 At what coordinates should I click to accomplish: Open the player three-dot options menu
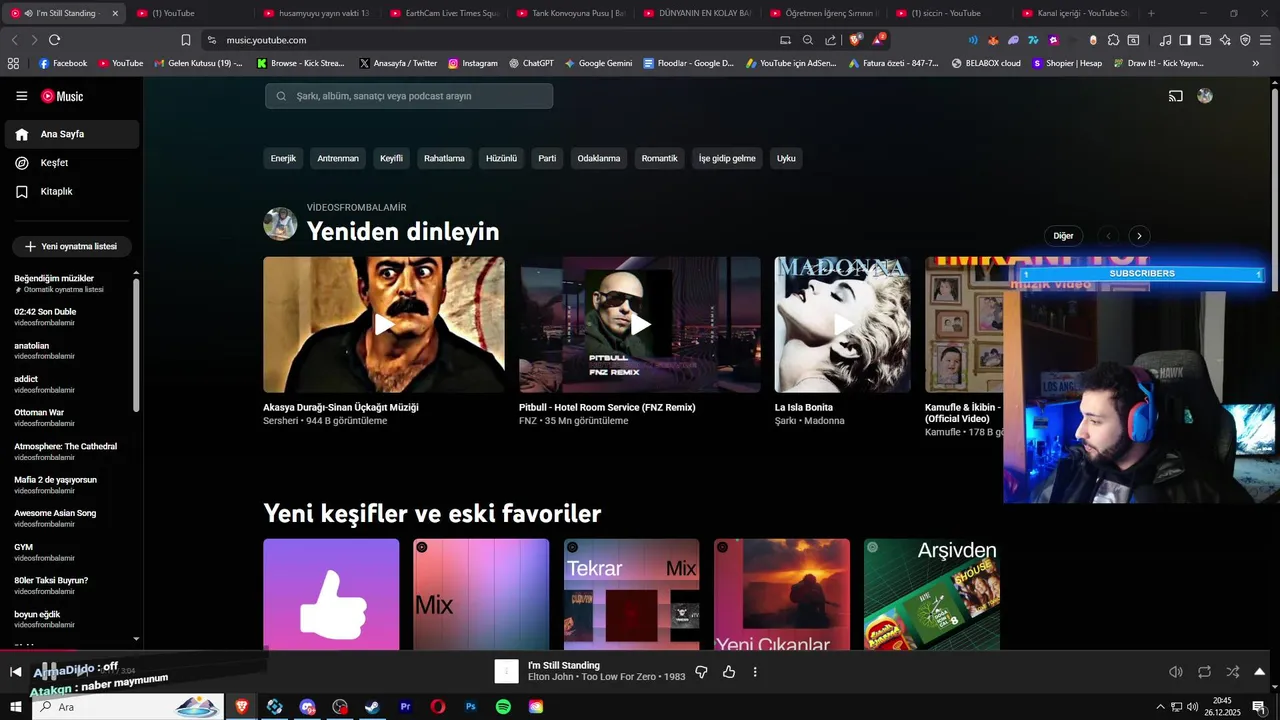(755, 672)
